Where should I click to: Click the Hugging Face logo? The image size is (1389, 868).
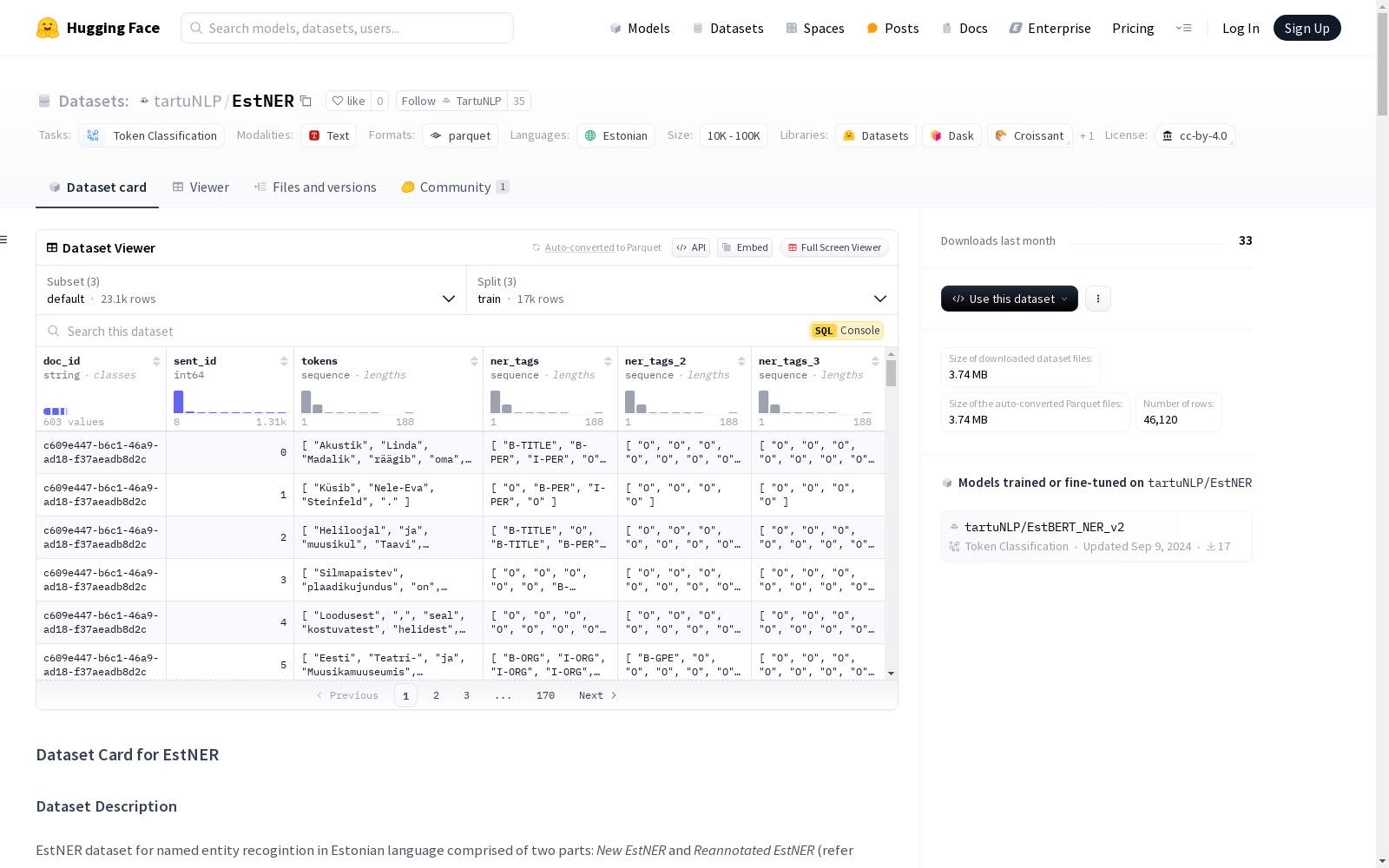click(x=98, y=28)
